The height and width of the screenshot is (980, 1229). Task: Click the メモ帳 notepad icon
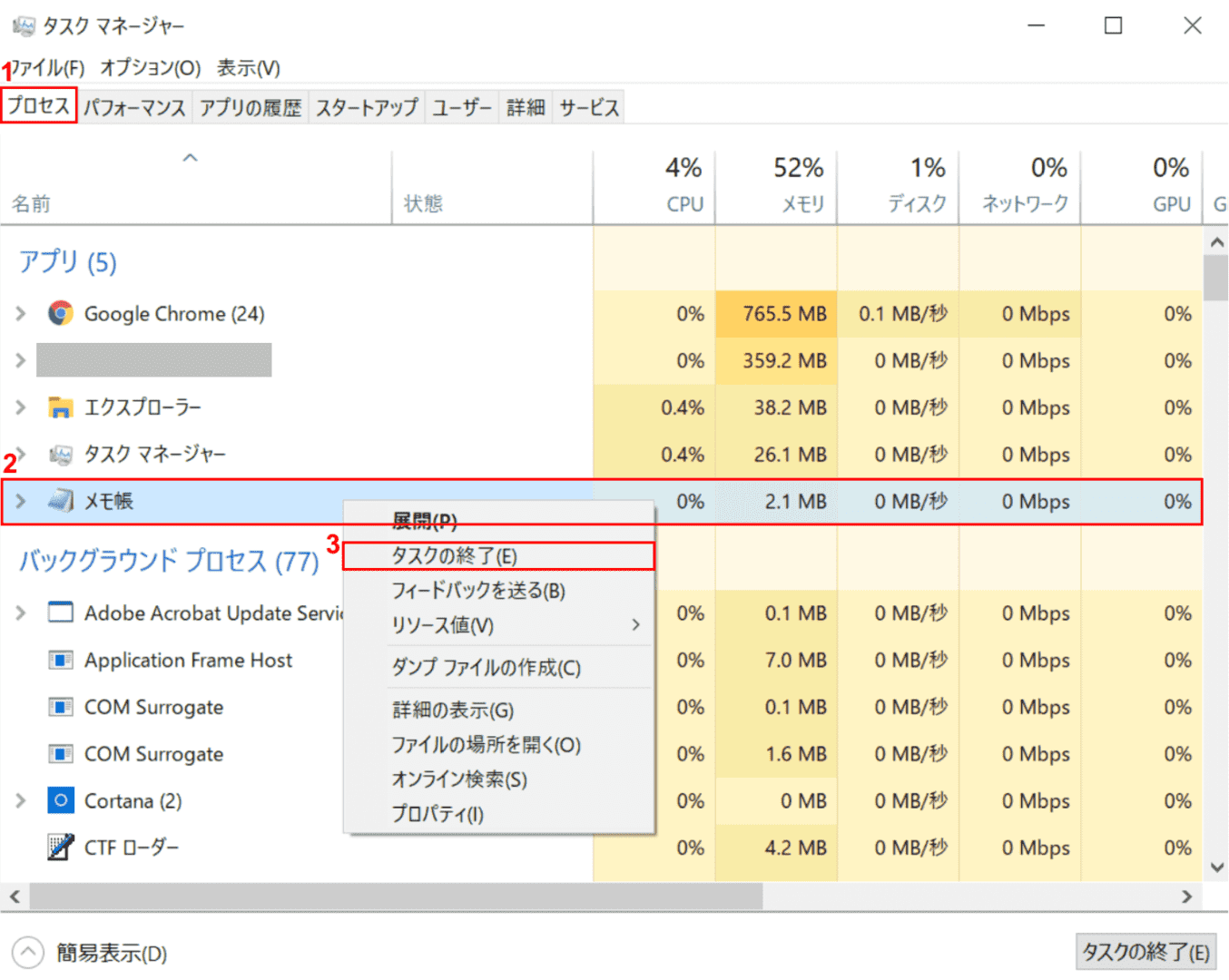point(61,501)
